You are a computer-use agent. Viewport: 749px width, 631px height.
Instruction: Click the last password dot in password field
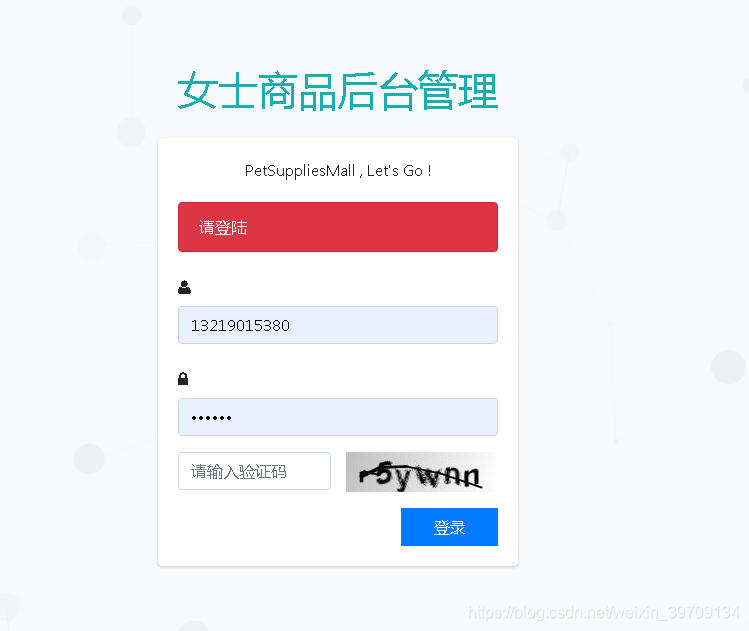[229, 418]
